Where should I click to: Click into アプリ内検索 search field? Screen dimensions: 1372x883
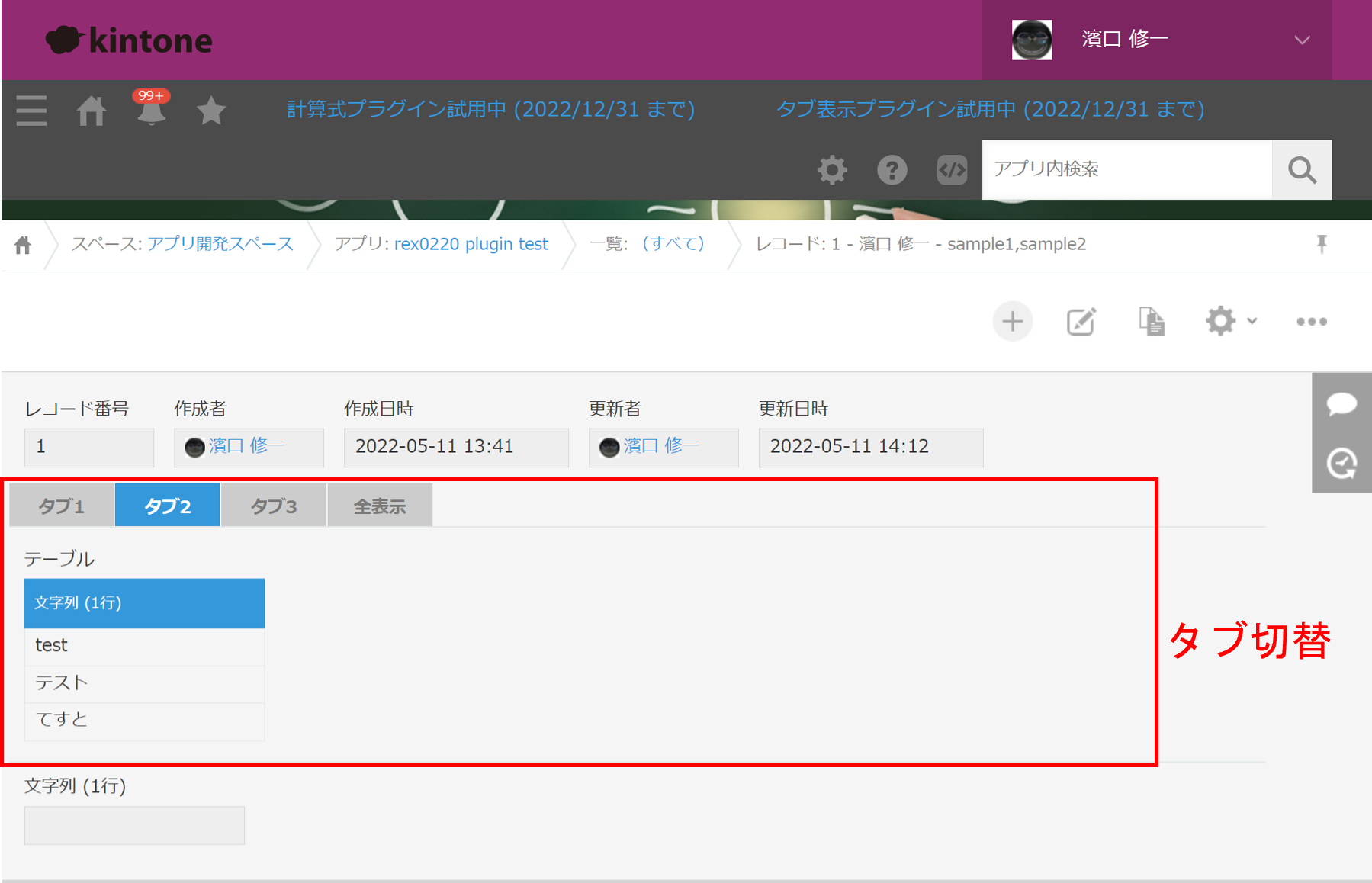coord(1127,169)
